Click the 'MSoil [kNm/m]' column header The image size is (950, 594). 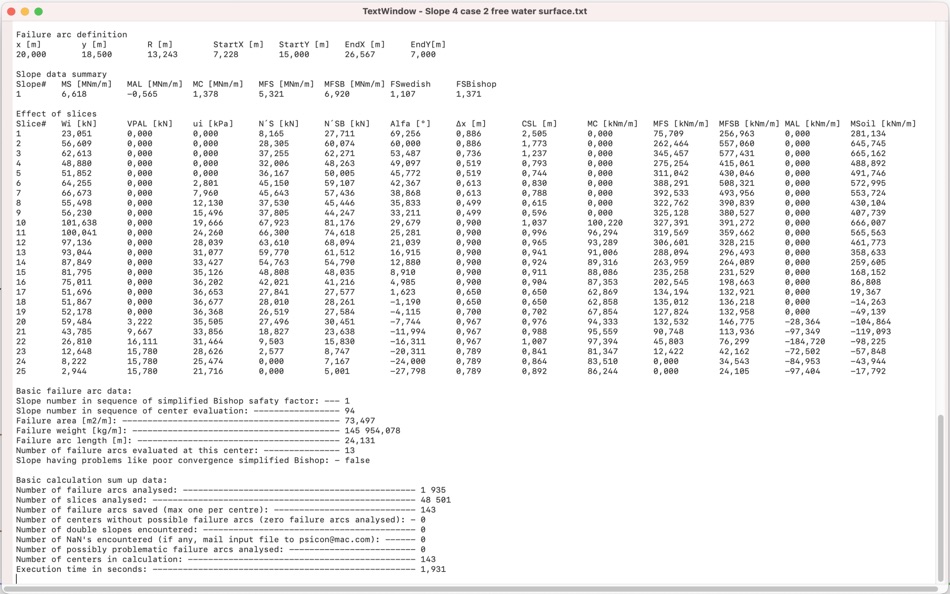(883, 124)
